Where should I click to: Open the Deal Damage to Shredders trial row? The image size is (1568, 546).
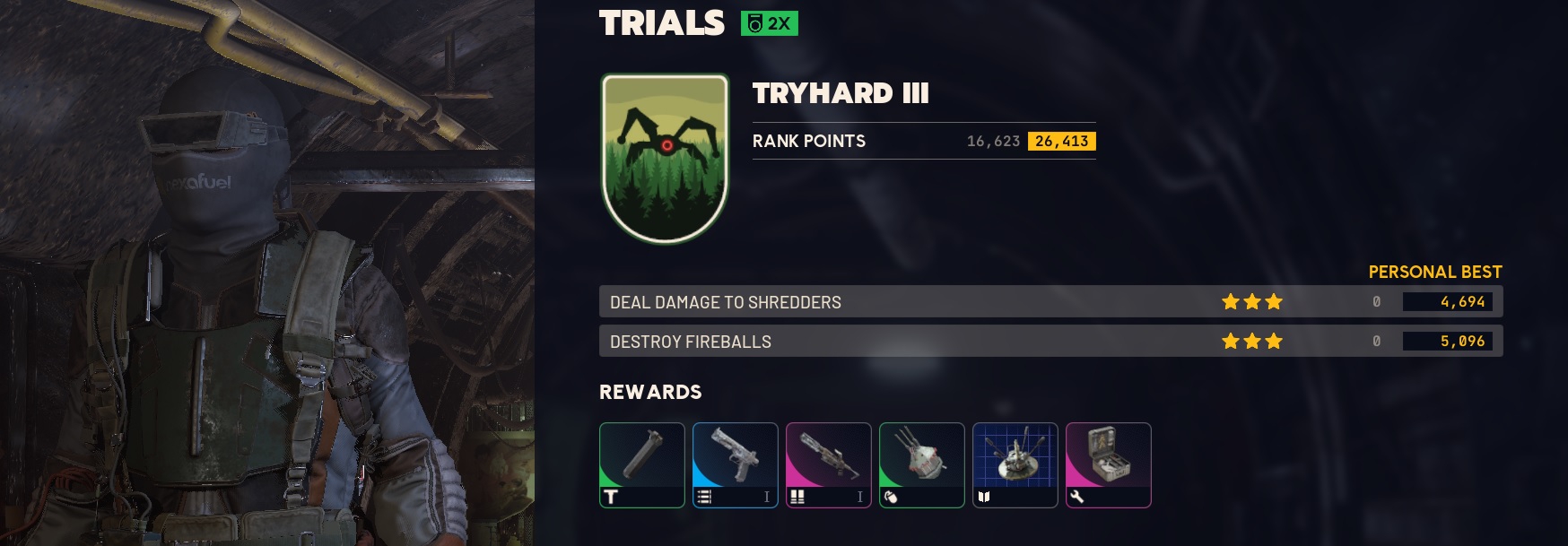(1050, 302)
